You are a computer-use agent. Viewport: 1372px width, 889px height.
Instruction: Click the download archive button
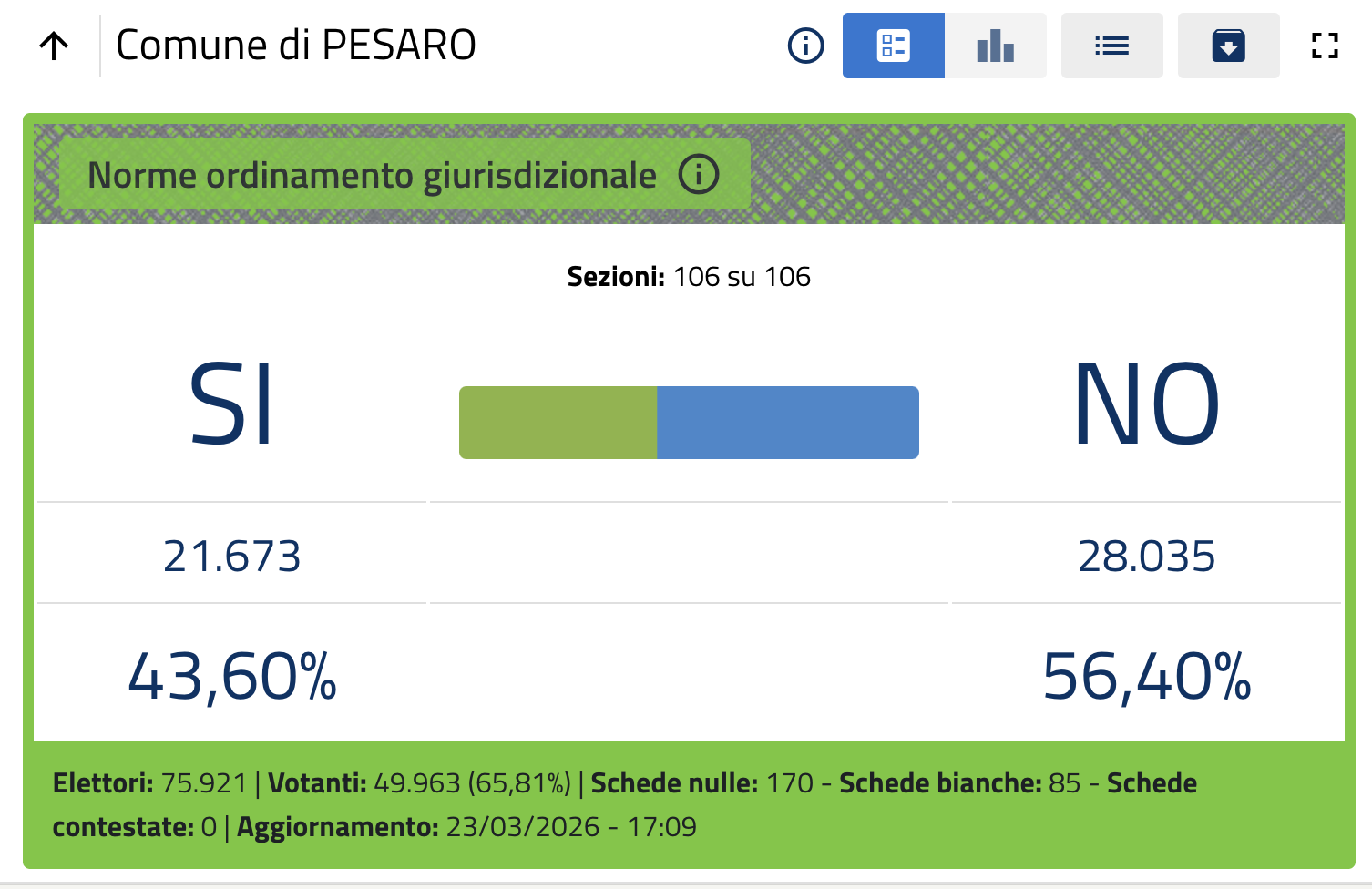[1228, 46]
